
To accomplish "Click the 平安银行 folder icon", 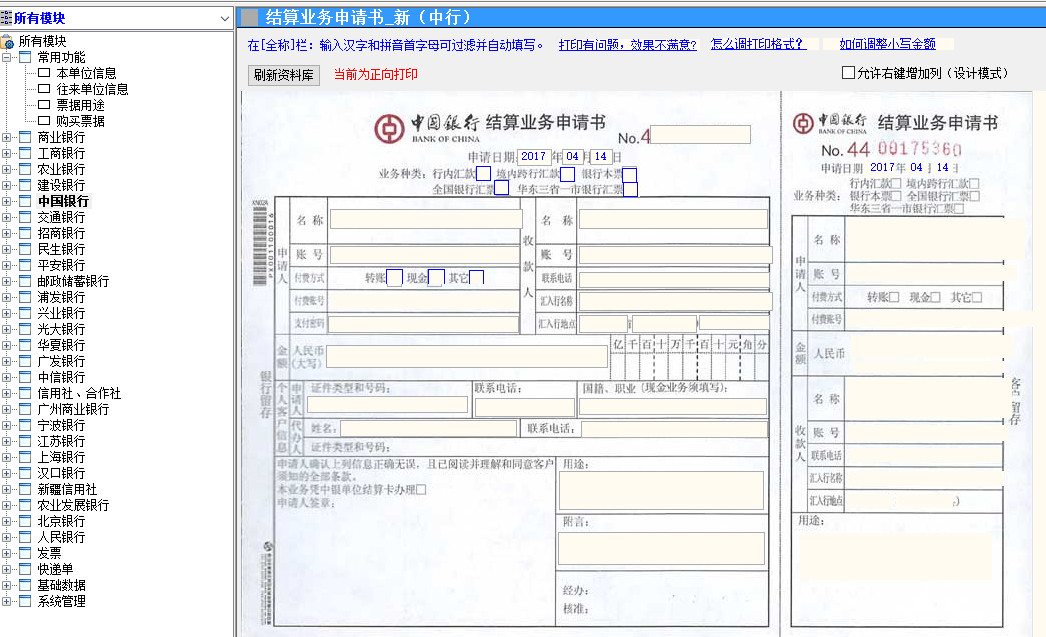I will pos(25,265).
